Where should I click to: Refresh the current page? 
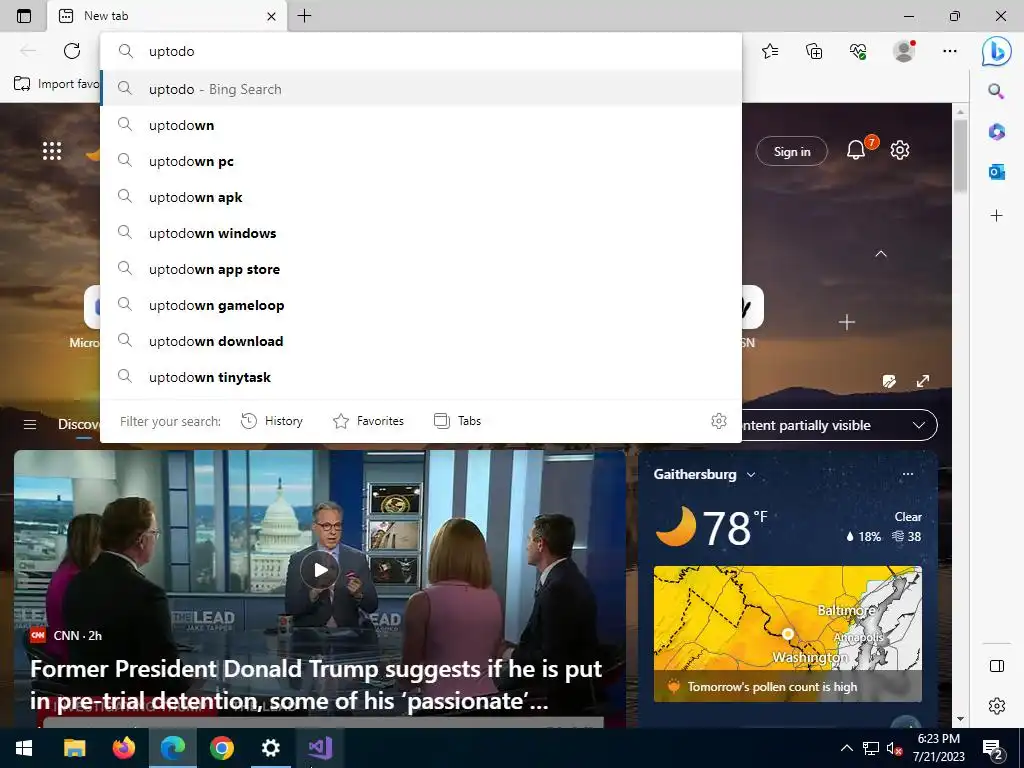(x=72, y=51)
